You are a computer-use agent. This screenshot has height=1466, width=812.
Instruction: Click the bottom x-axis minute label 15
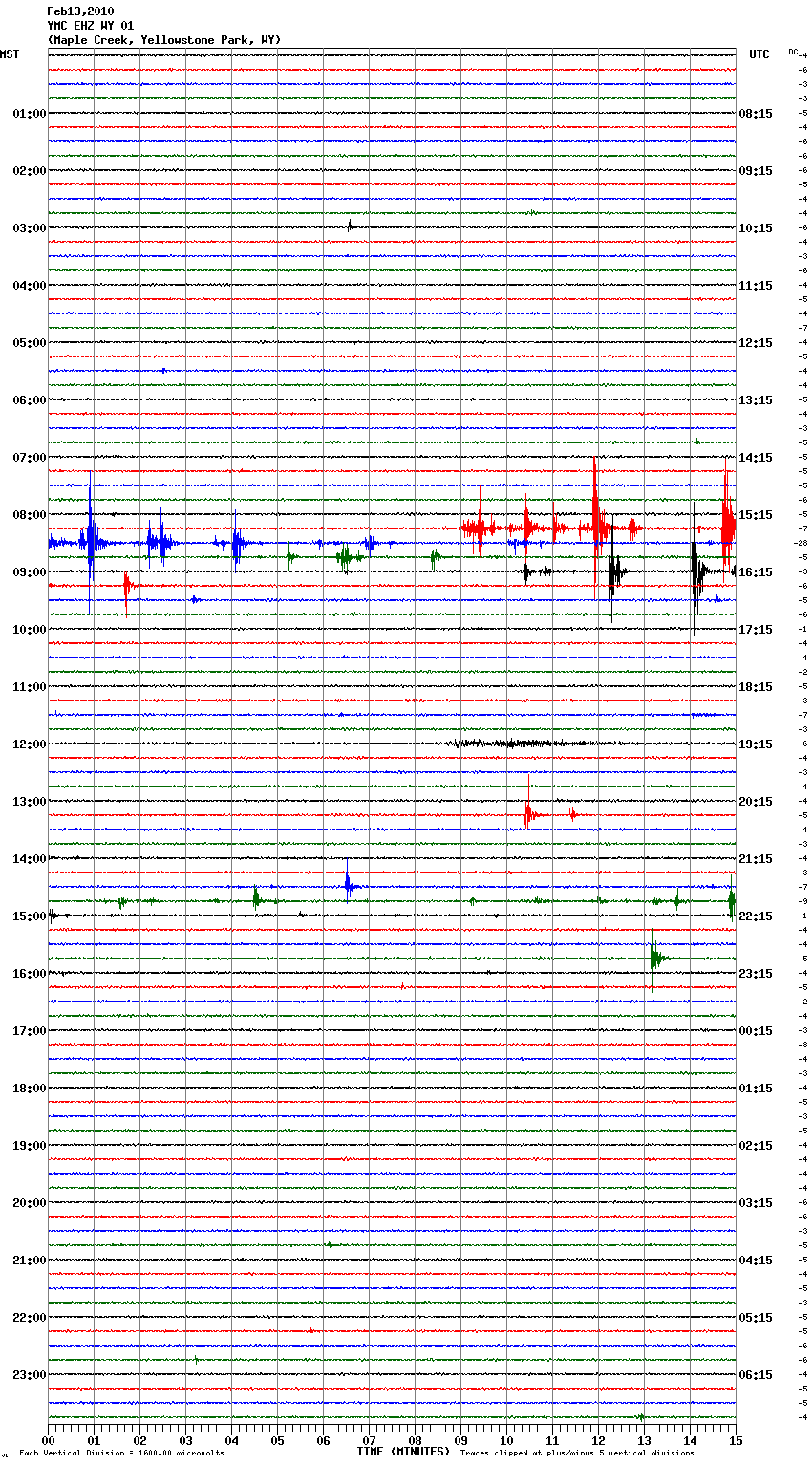[736, 1440]
